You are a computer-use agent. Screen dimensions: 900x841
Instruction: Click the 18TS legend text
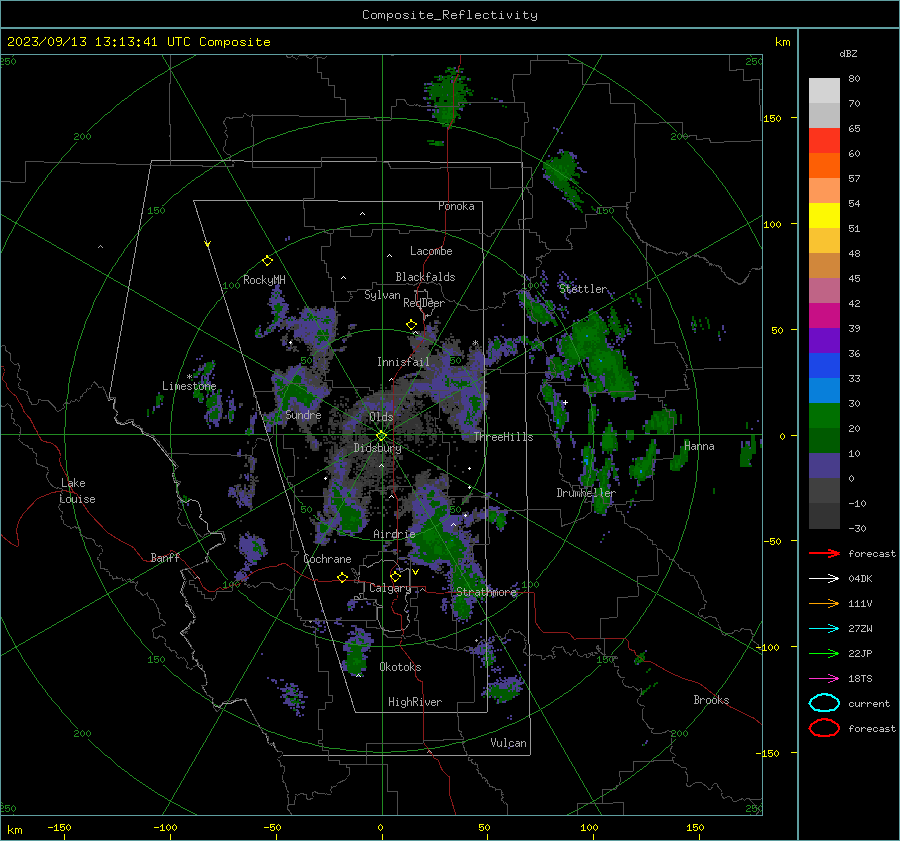(x=860, y=679)
